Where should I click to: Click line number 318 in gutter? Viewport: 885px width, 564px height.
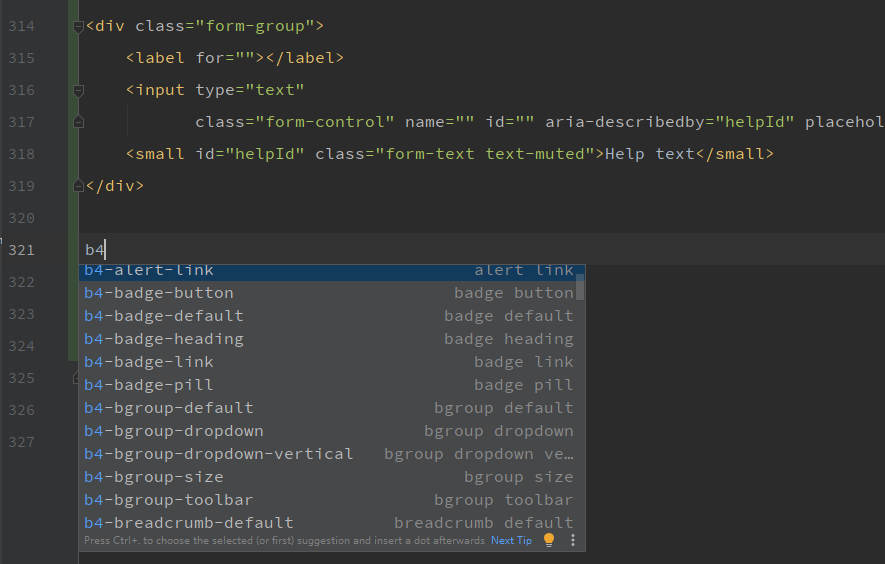point(21,154)
